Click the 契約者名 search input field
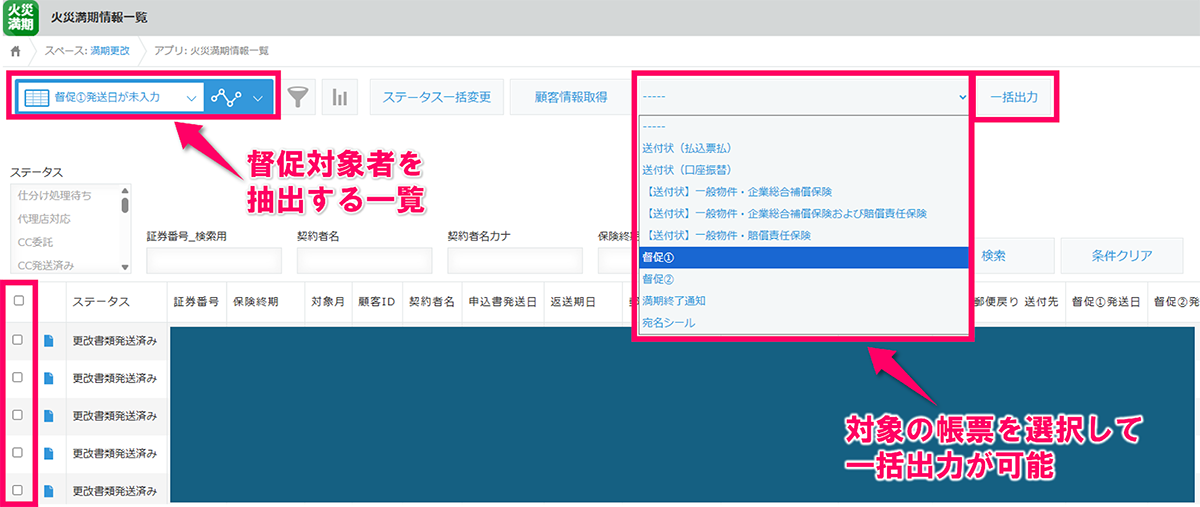The image size is (1200, 507). [364, 261]
